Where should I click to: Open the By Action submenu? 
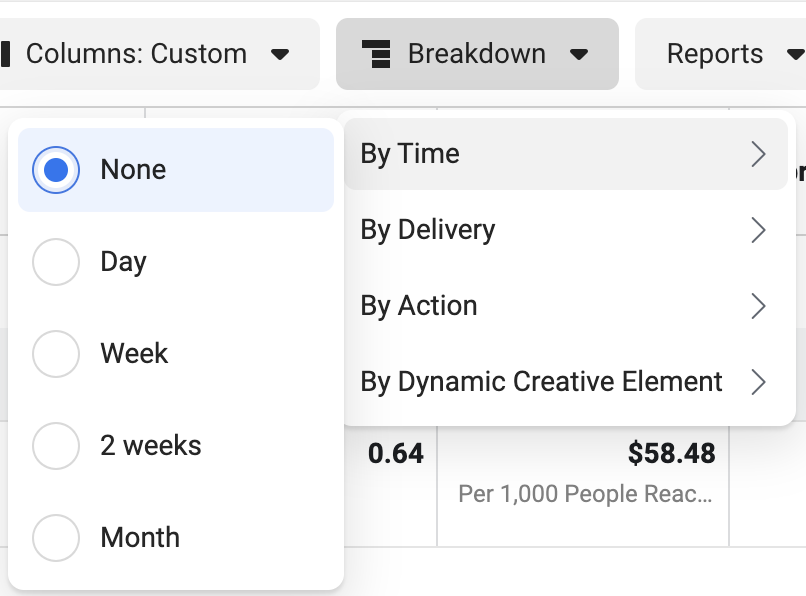click(x=565, y=306)
